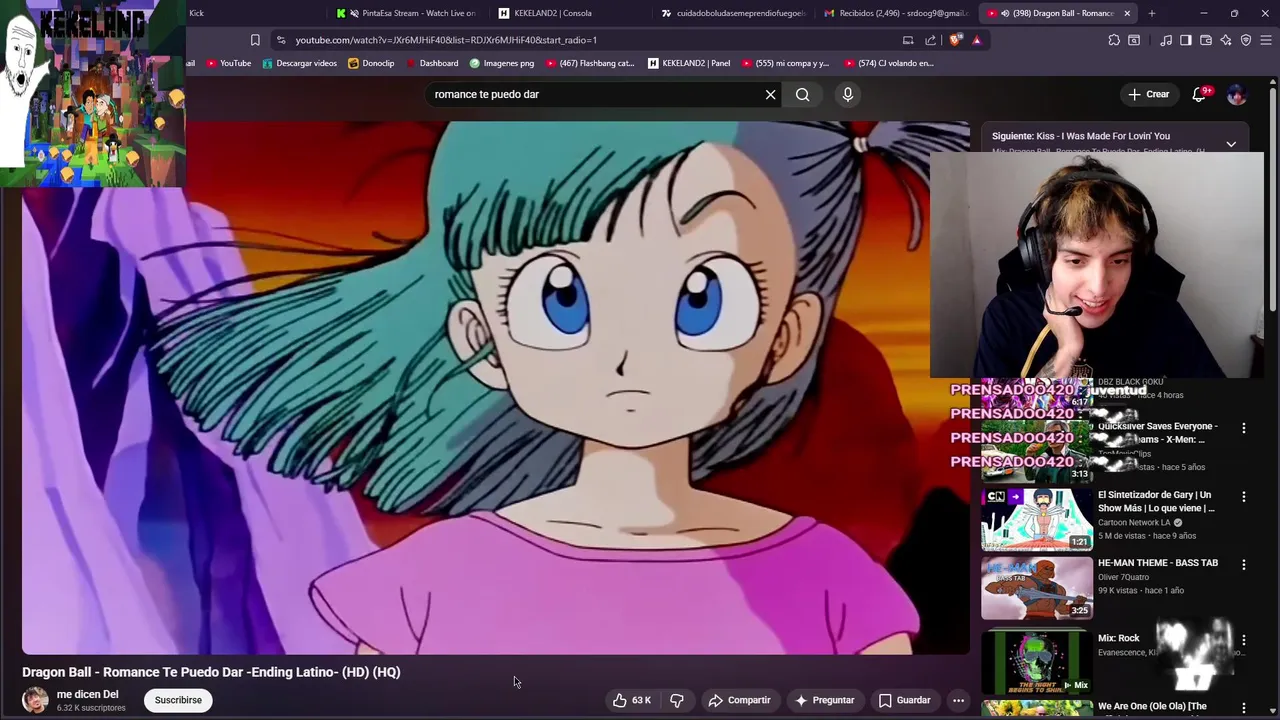Click the share page icon in address bar

[931, 40]
